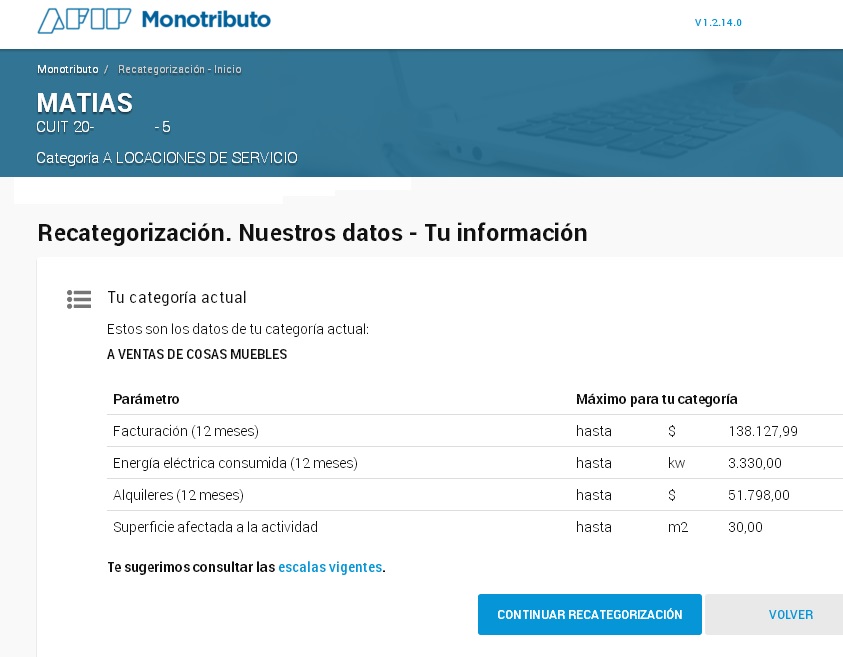Click Máximo para tu categoría column header

pyautogui.click(x=656, y=399)
